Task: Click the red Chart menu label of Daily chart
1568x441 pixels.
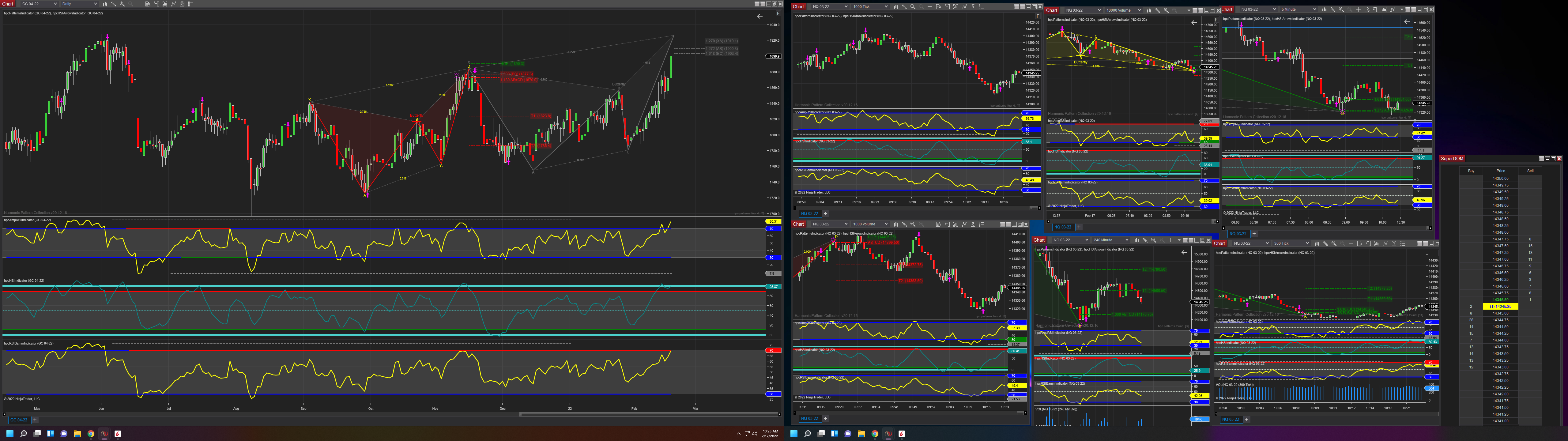Action: click(x=7, y=4)
